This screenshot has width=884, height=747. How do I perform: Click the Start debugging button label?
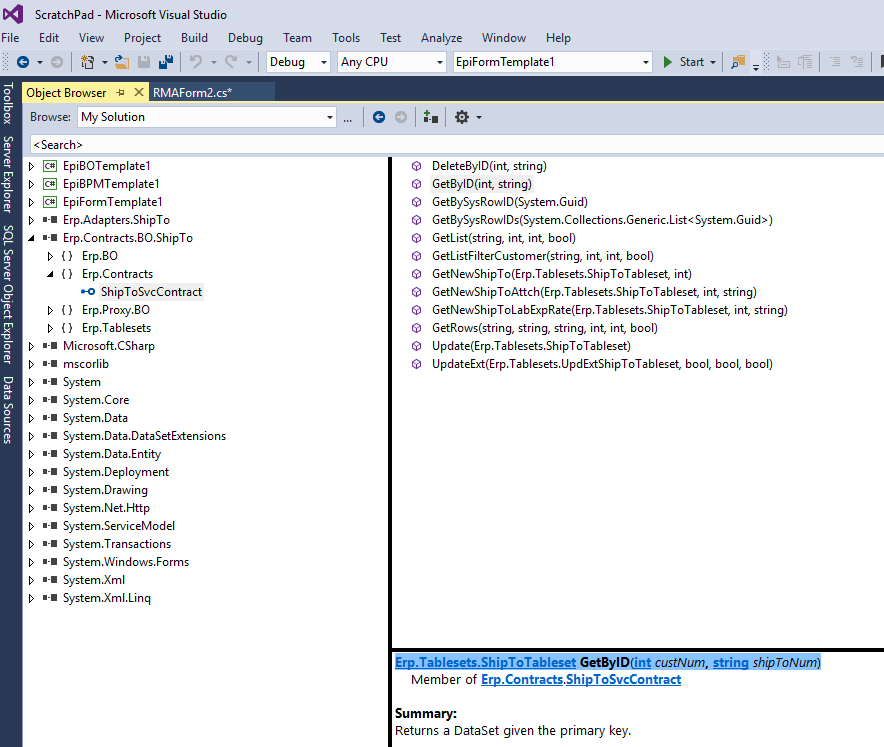point(692,62)
